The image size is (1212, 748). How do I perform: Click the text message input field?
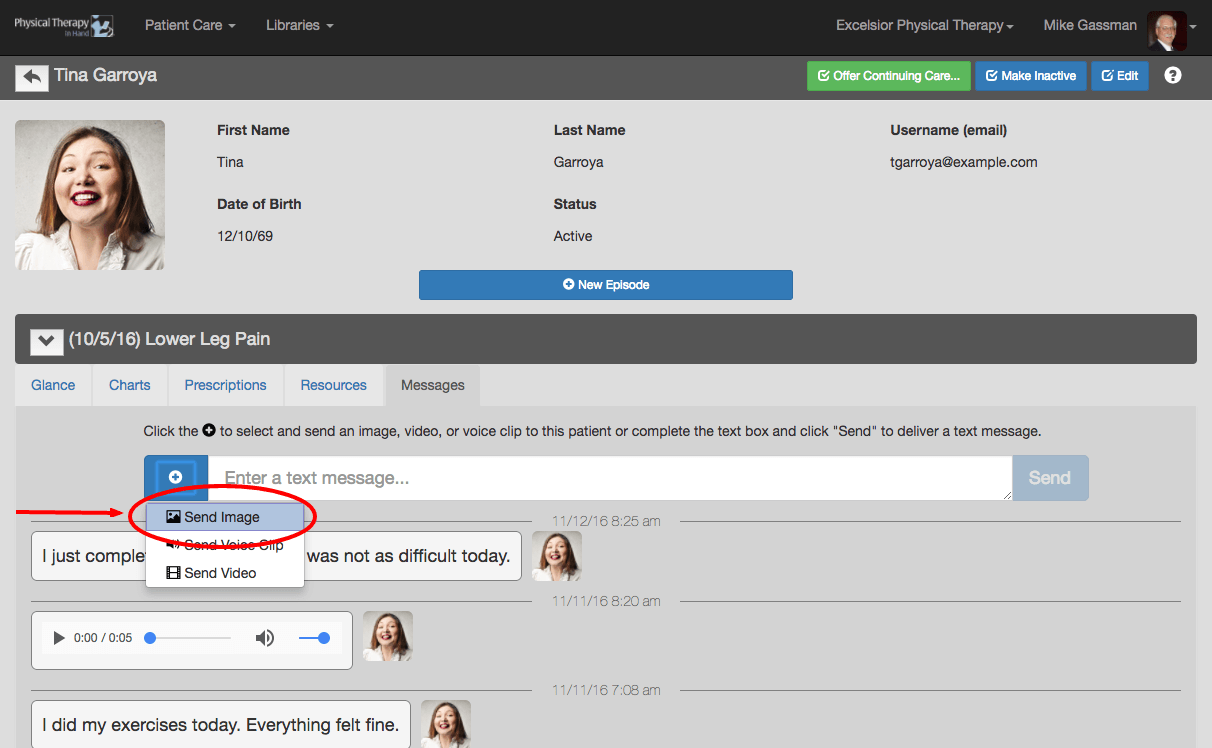click(610, 478)
